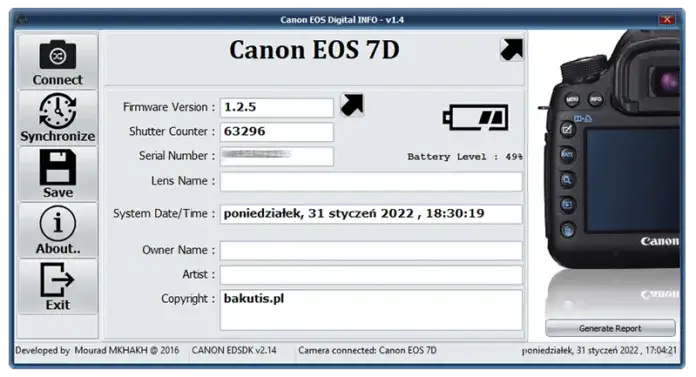Click the Connect camera icon button
Viewport: 696px width, 377px height.
[58, 61]
